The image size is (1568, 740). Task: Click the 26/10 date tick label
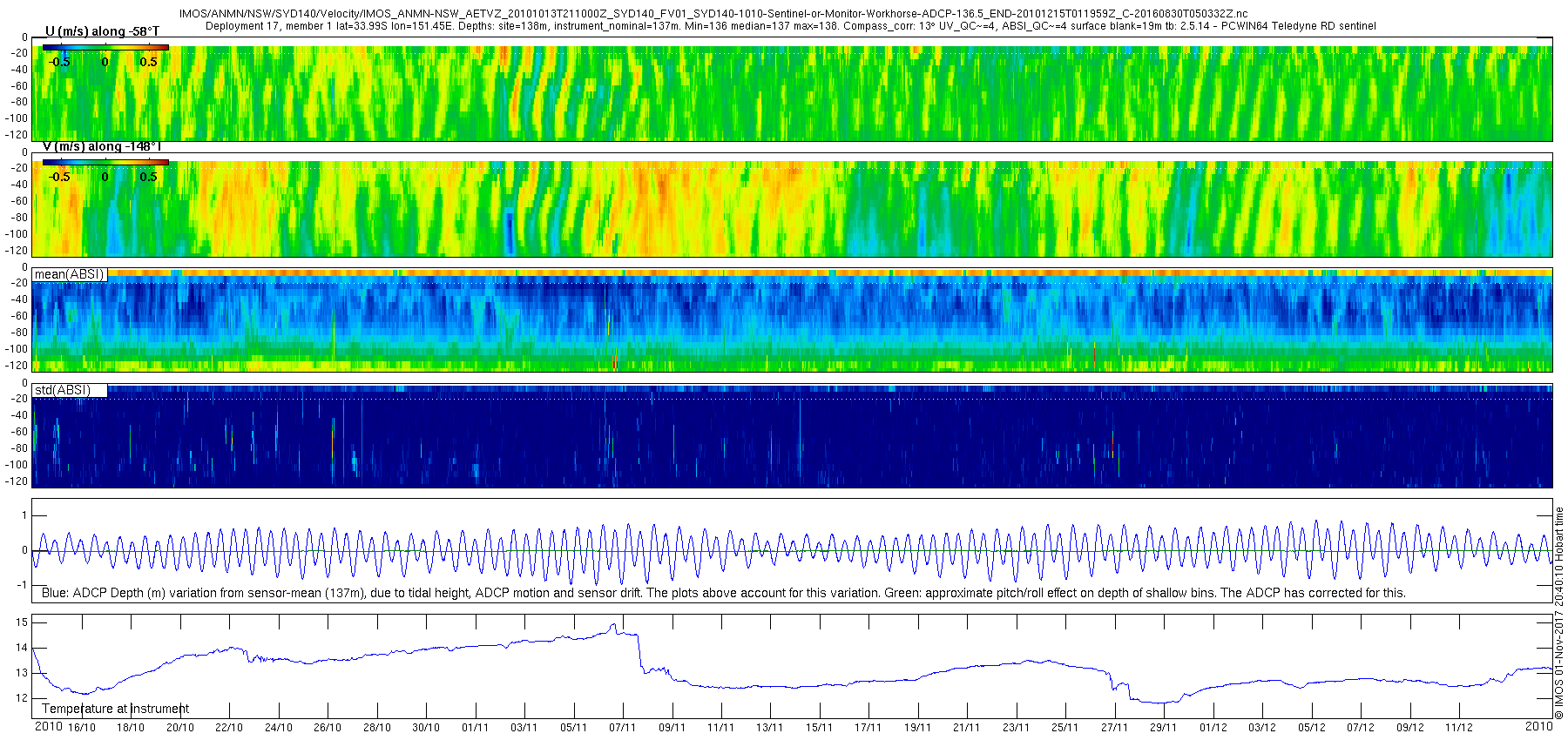328,727
